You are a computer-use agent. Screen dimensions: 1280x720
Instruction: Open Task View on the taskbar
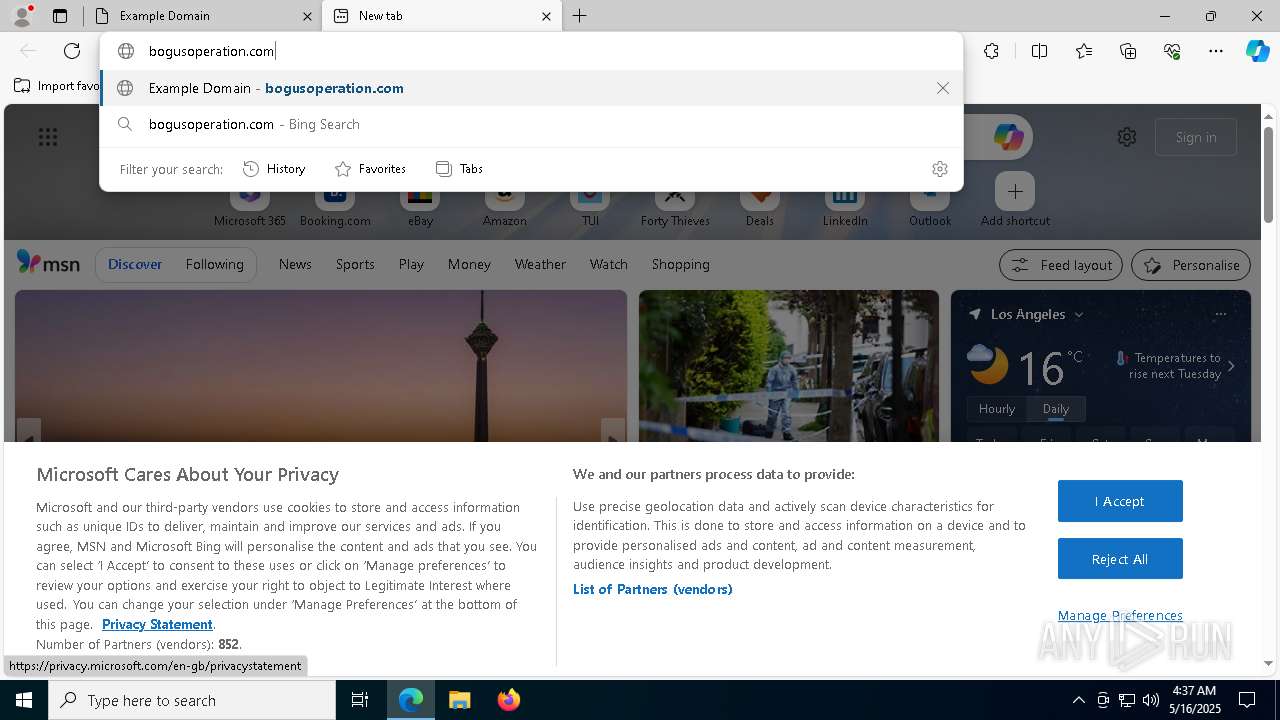(x=360, y=700)
